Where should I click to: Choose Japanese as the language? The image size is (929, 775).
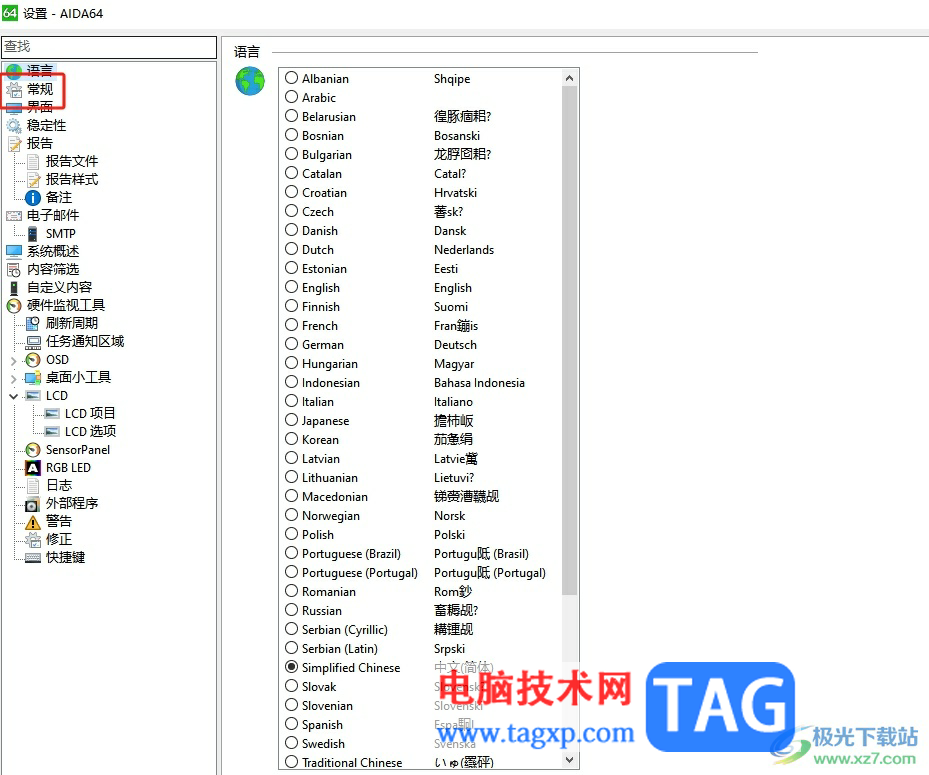[x=291, y=420]
